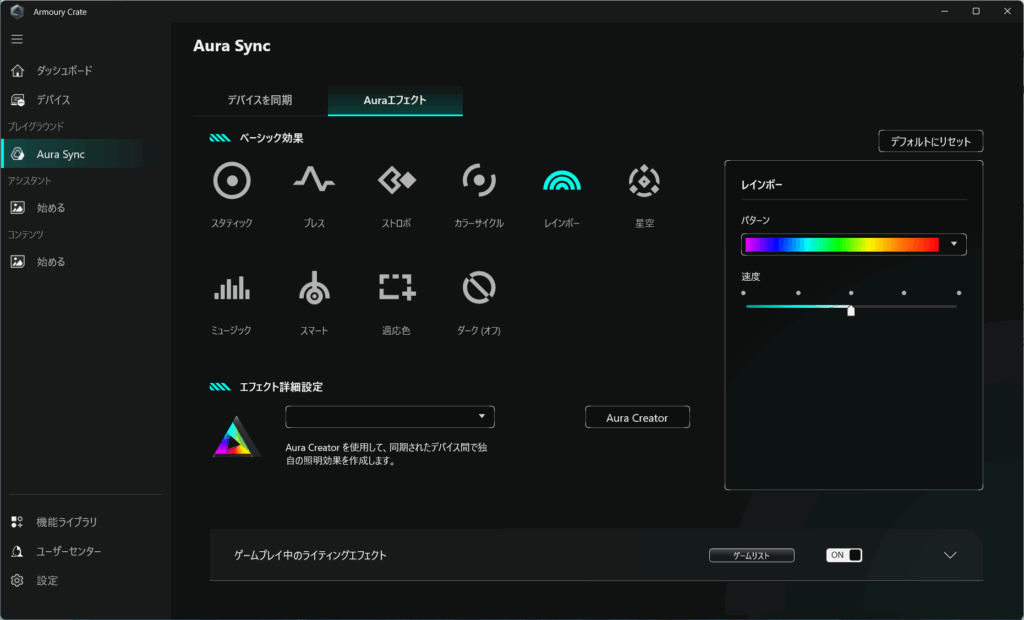Screen dimensions: 1024x620
Task: Click the rainbow gradient pattern swatch
Action: point(842,244)
